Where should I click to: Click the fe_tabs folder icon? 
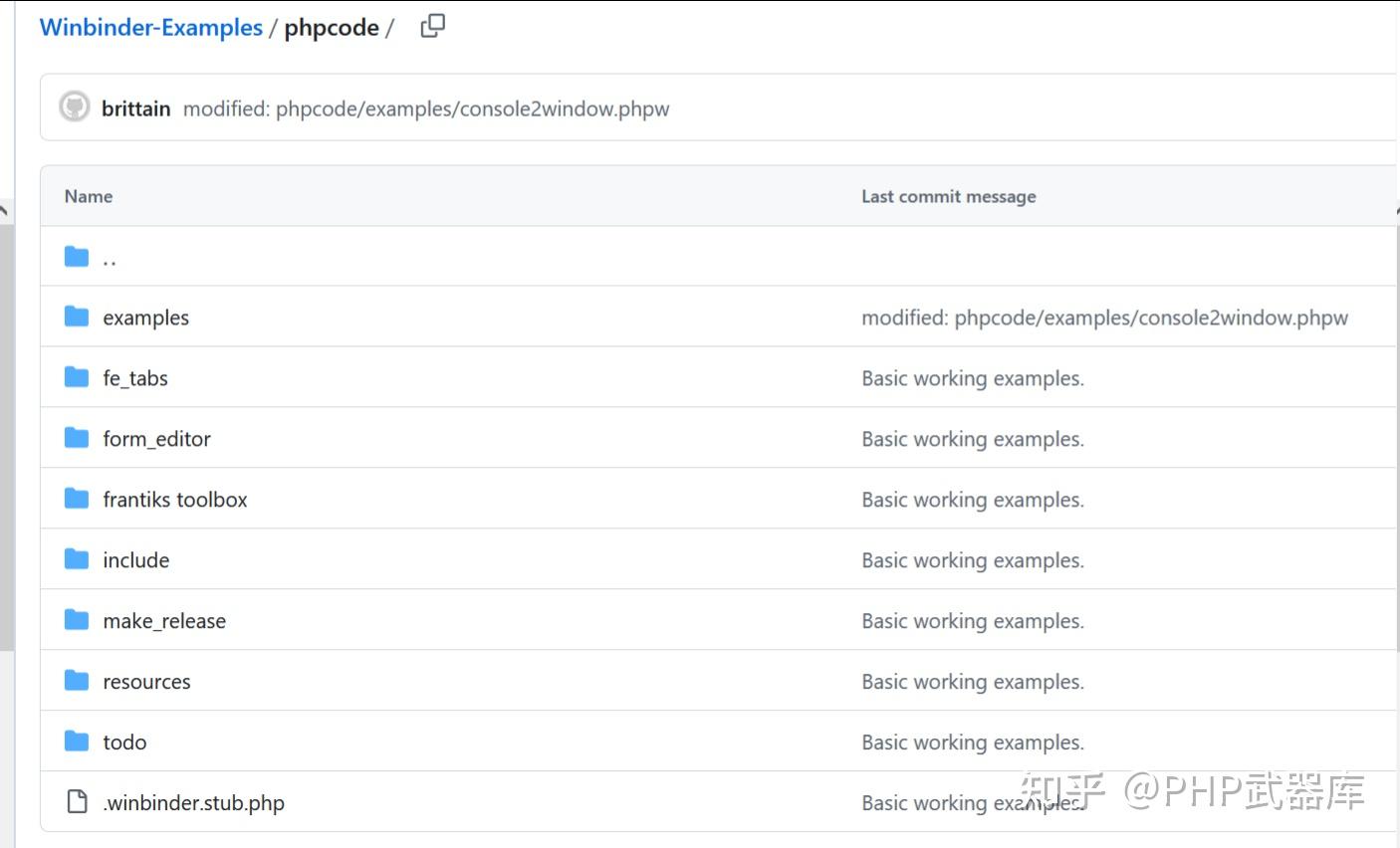click(x=77, y=377)
